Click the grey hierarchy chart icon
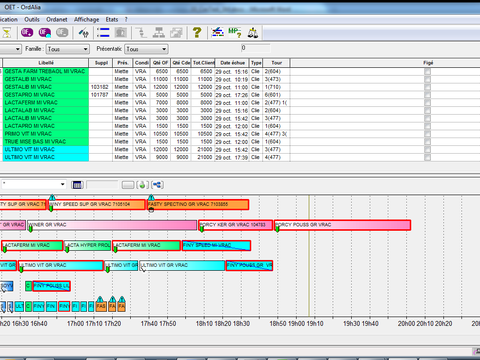 (x=159, y=33)
